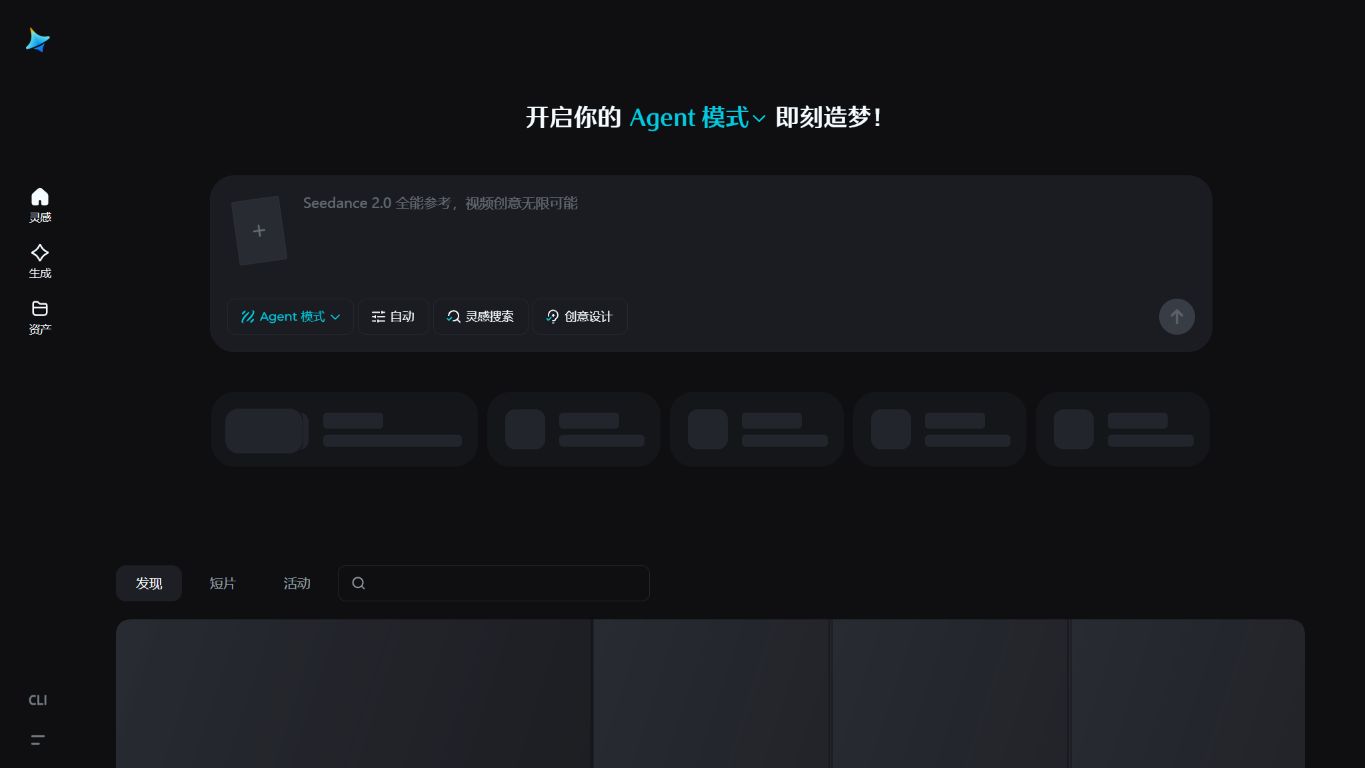The height and width of the screenshot is (768, 1365).
Task: Add reference file with plus card
Action: pyautogui.click(x=259, y=231)
